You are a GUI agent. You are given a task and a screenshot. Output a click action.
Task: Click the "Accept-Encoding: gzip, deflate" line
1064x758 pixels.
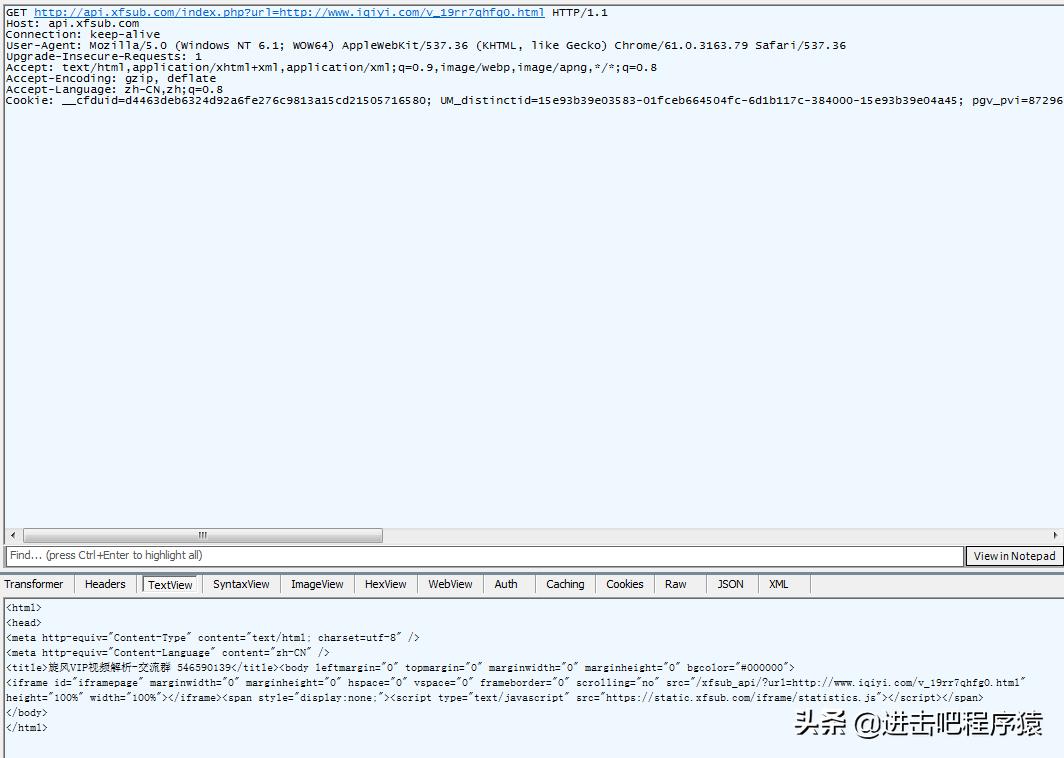point(111,78)
